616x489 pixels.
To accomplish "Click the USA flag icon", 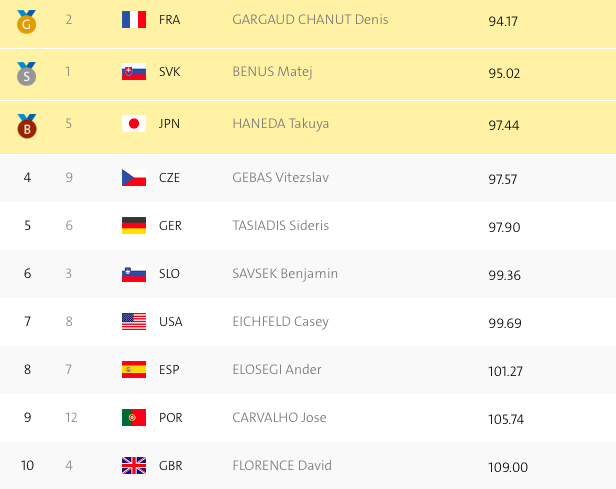I will click(134, 322).
